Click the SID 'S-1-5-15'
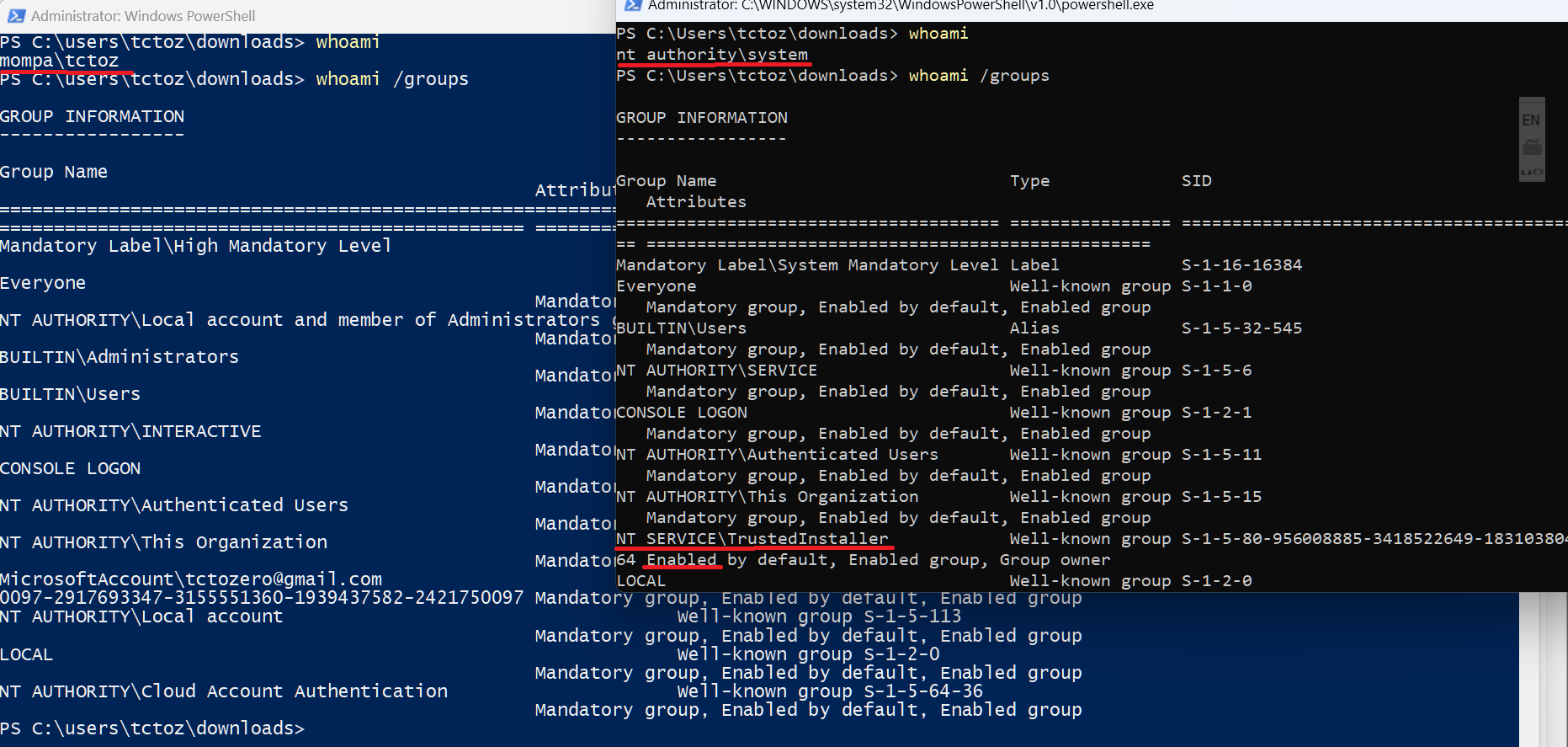The width and height of the screenshot is (1568, 747). (1222, 497)
